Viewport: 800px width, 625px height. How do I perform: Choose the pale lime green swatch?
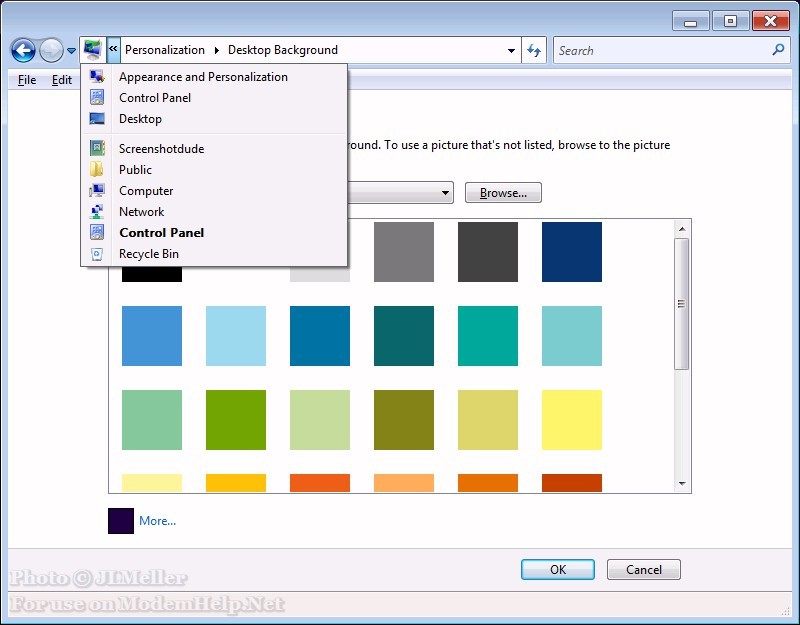tap(320, 420)
